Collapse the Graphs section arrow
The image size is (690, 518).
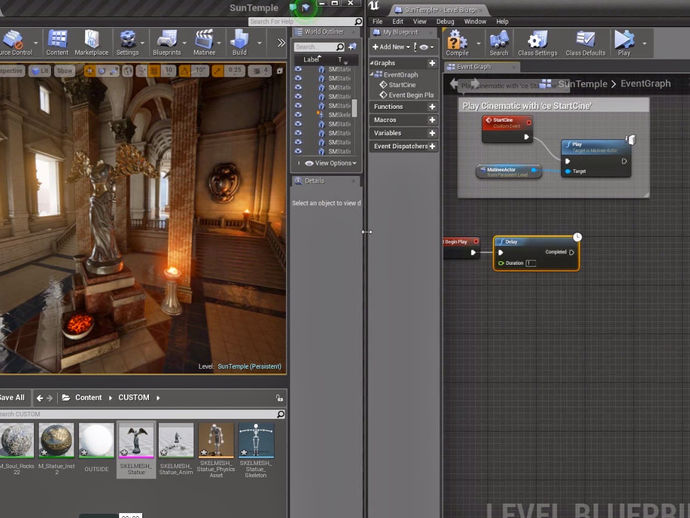tap(371, 63)
